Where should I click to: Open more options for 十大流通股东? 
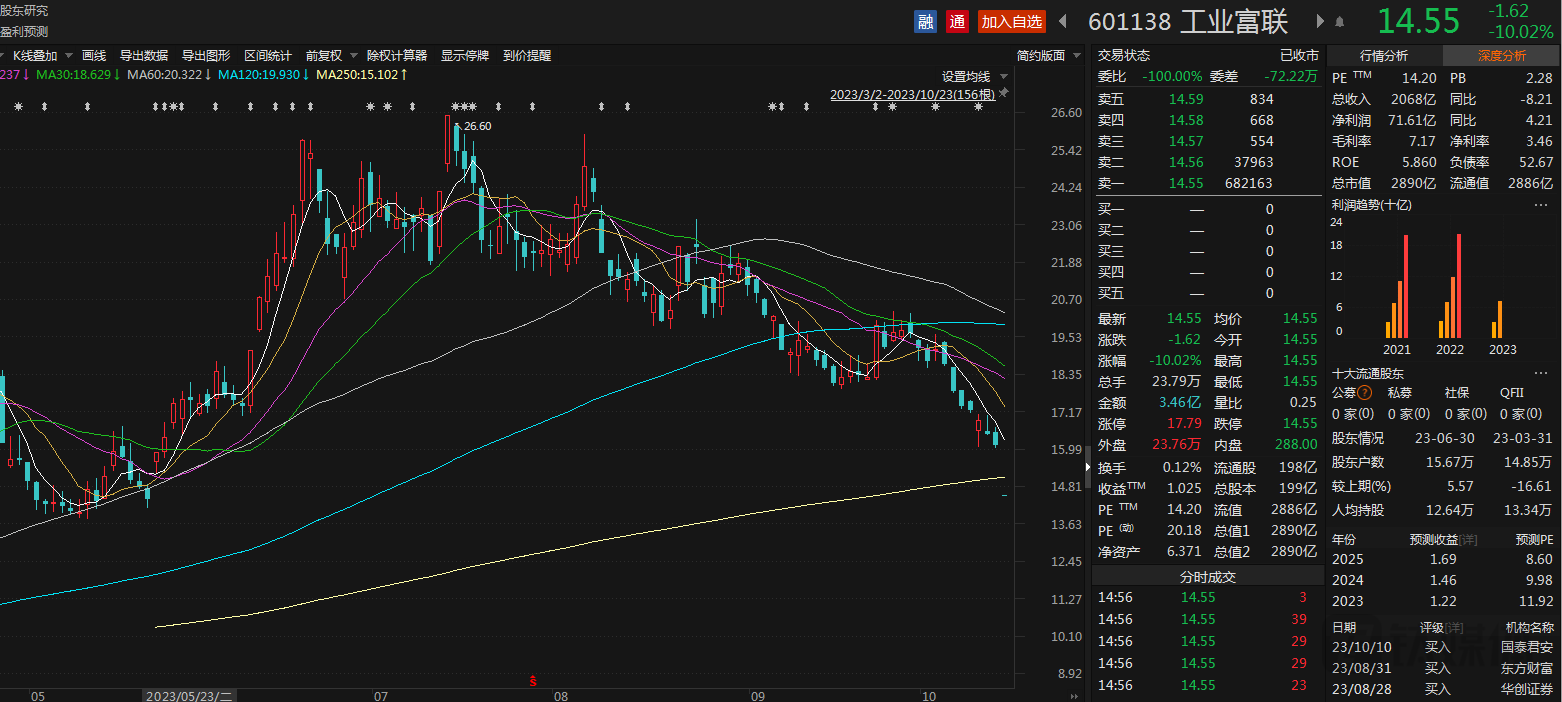tap(1540, 373)
